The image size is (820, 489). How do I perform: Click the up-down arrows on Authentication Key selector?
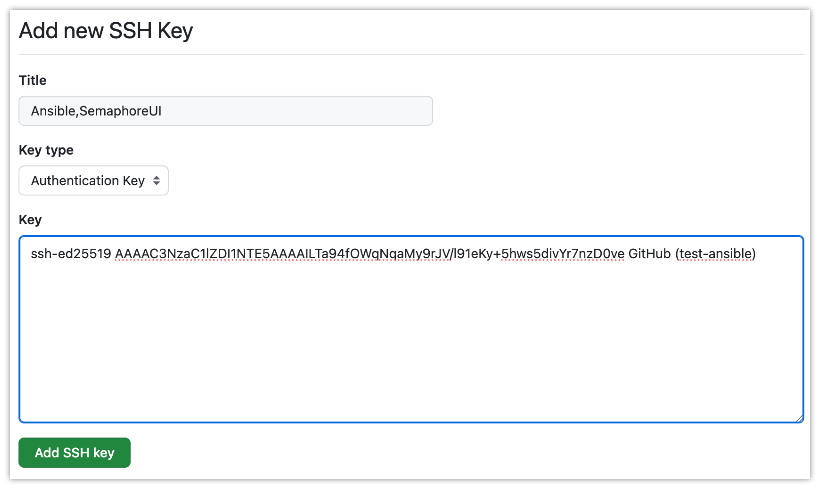click(x=156, y=180)
